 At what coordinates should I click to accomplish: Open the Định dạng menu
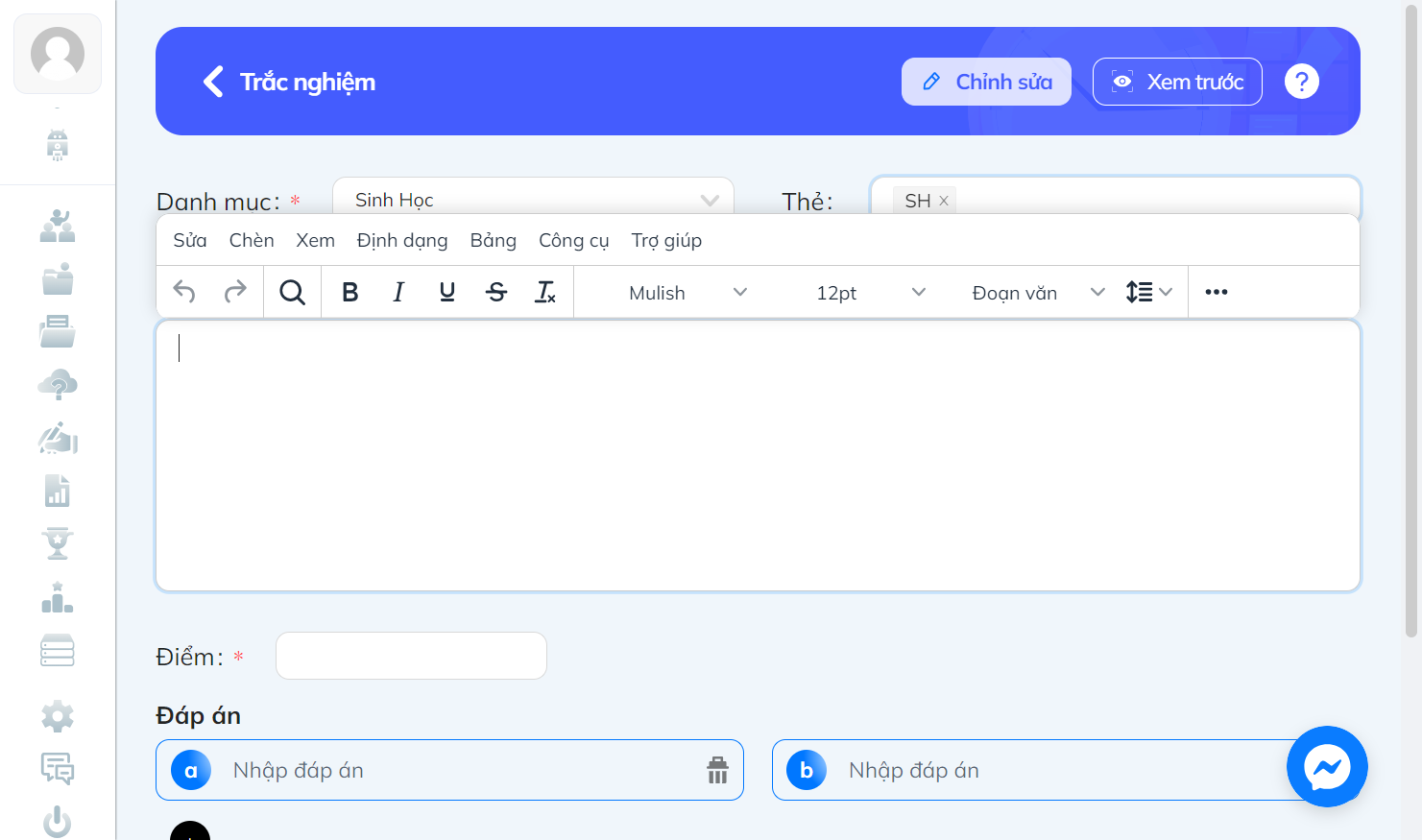pos(402,240)
